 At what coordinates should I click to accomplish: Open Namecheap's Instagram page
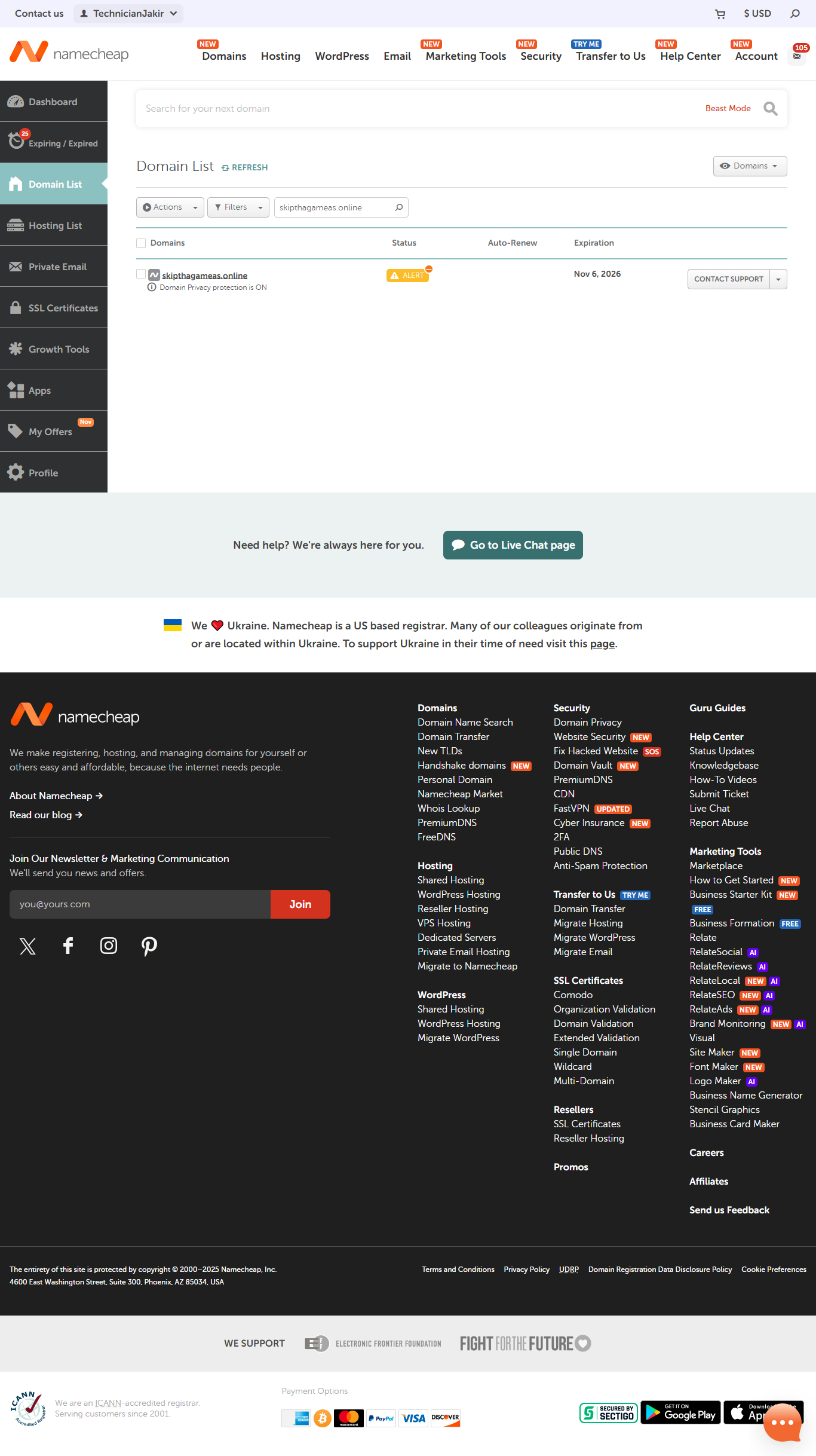(x=108, y=946)
